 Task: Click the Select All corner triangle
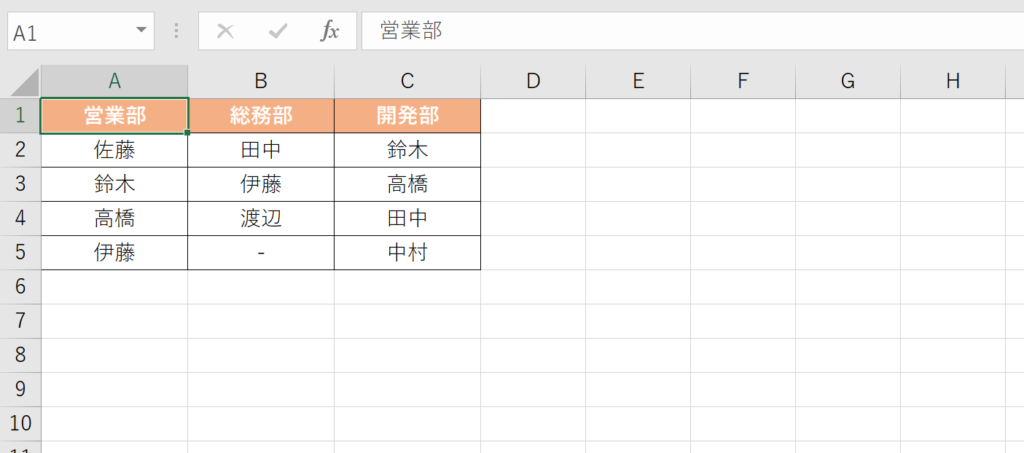click(24, 82)
